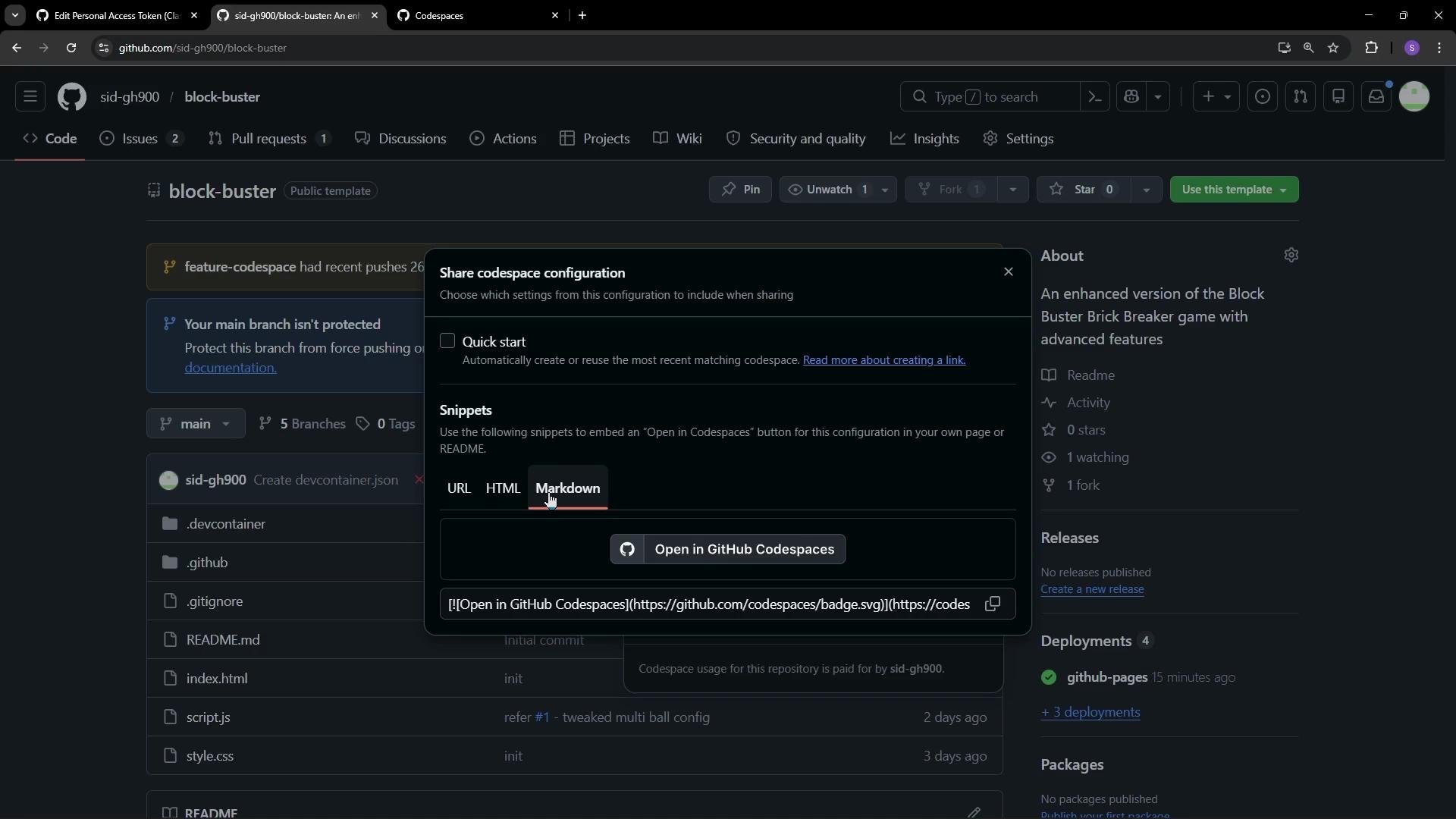Viewport: 1456px width, 819px height.
Task: Expand the Star lists dropdown arrow
Action: coord(1147,190)
